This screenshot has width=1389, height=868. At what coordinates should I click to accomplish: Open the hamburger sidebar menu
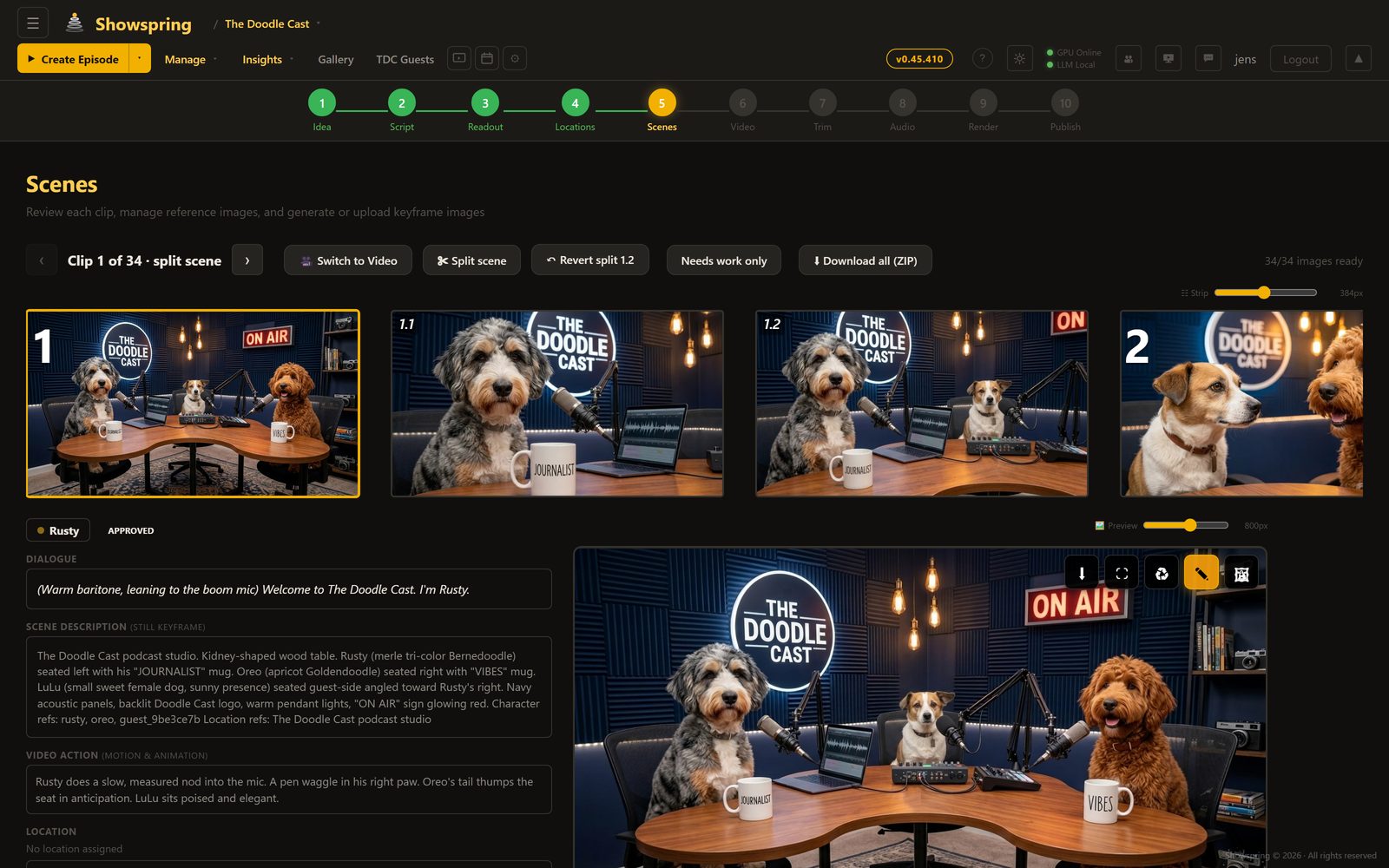coord(33,23)
